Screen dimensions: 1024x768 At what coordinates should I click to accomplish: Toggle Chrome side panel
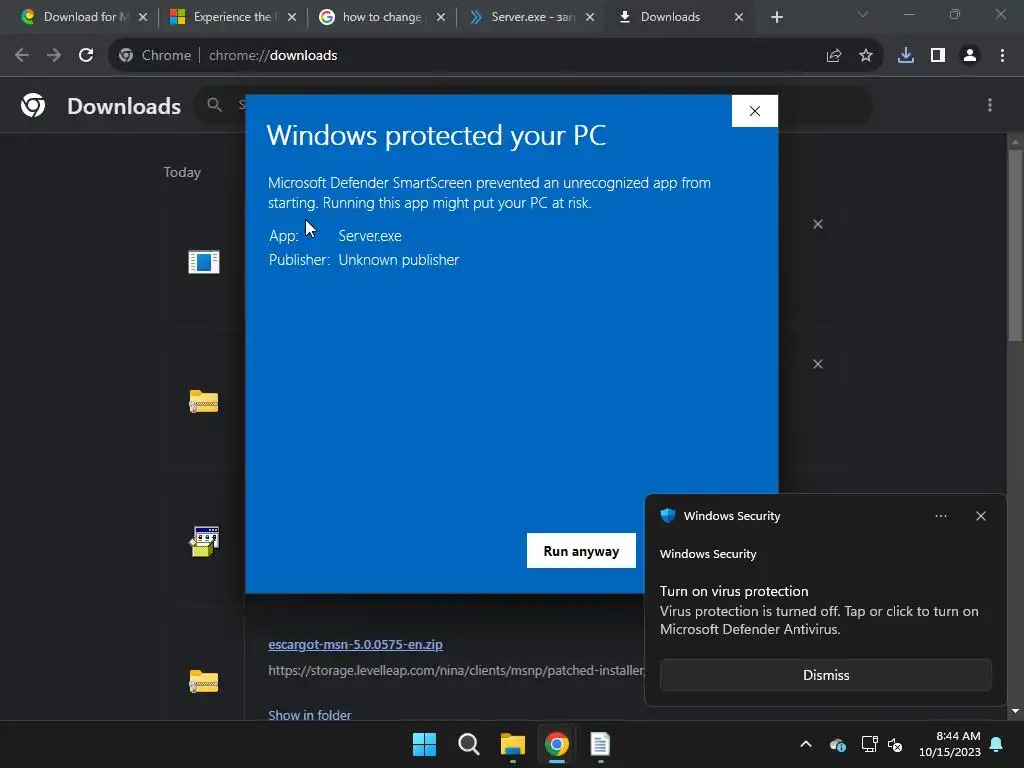[x=937, y=56]
